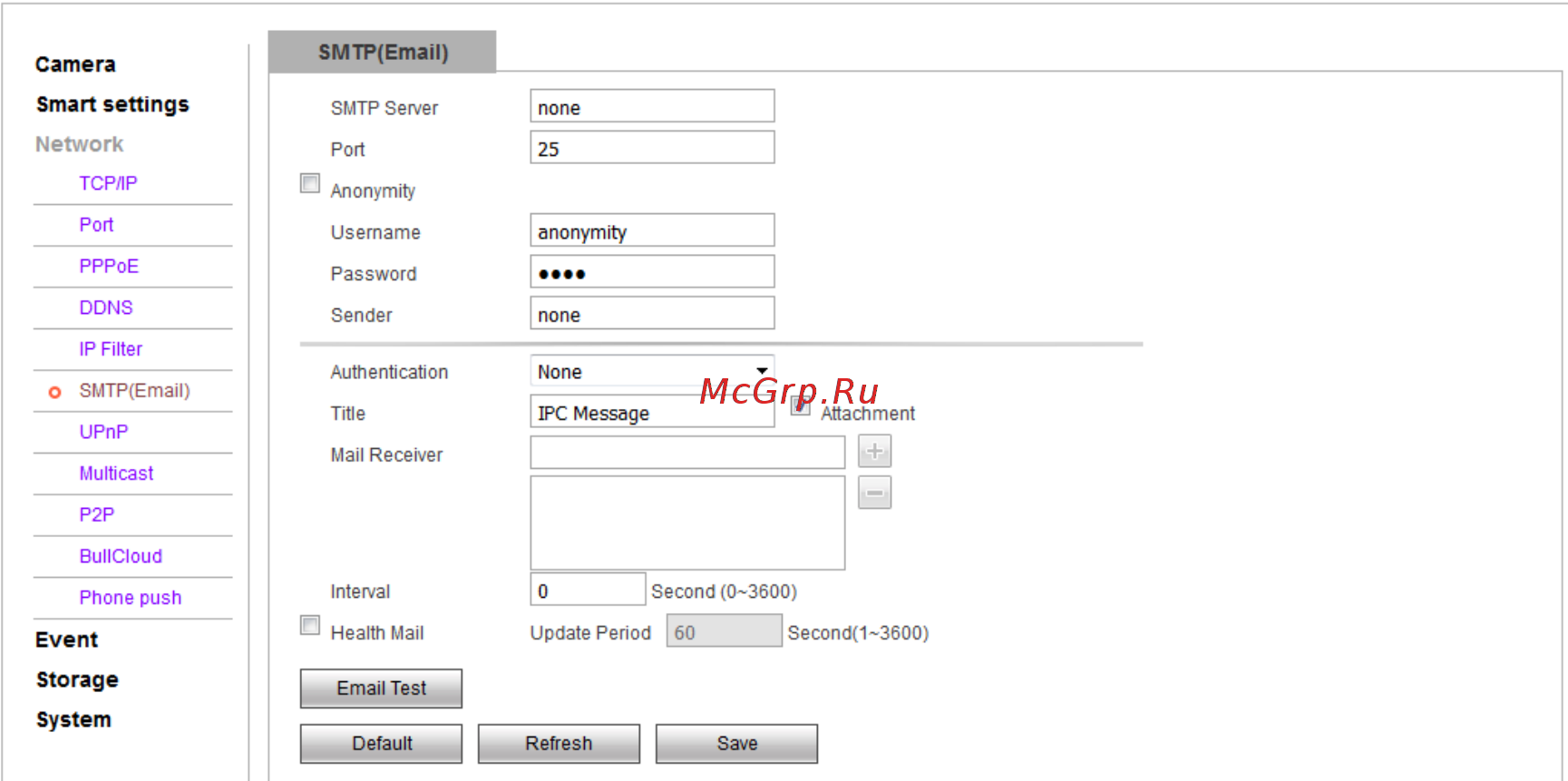Focus the SMTP Server field
Screen dimensions: 1568x781
coord(652,106)
